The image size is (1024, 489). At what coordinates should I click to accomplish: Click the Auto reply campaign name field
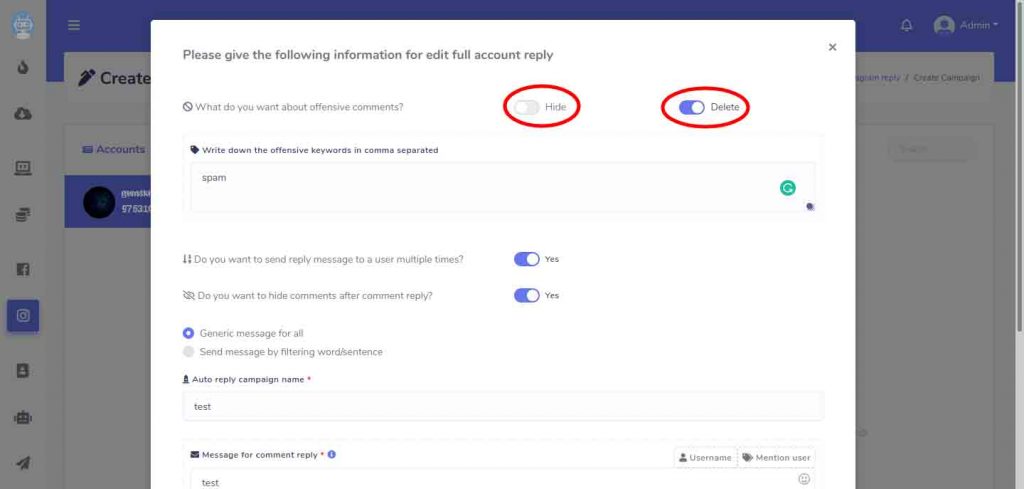click(x=503, y=406)
